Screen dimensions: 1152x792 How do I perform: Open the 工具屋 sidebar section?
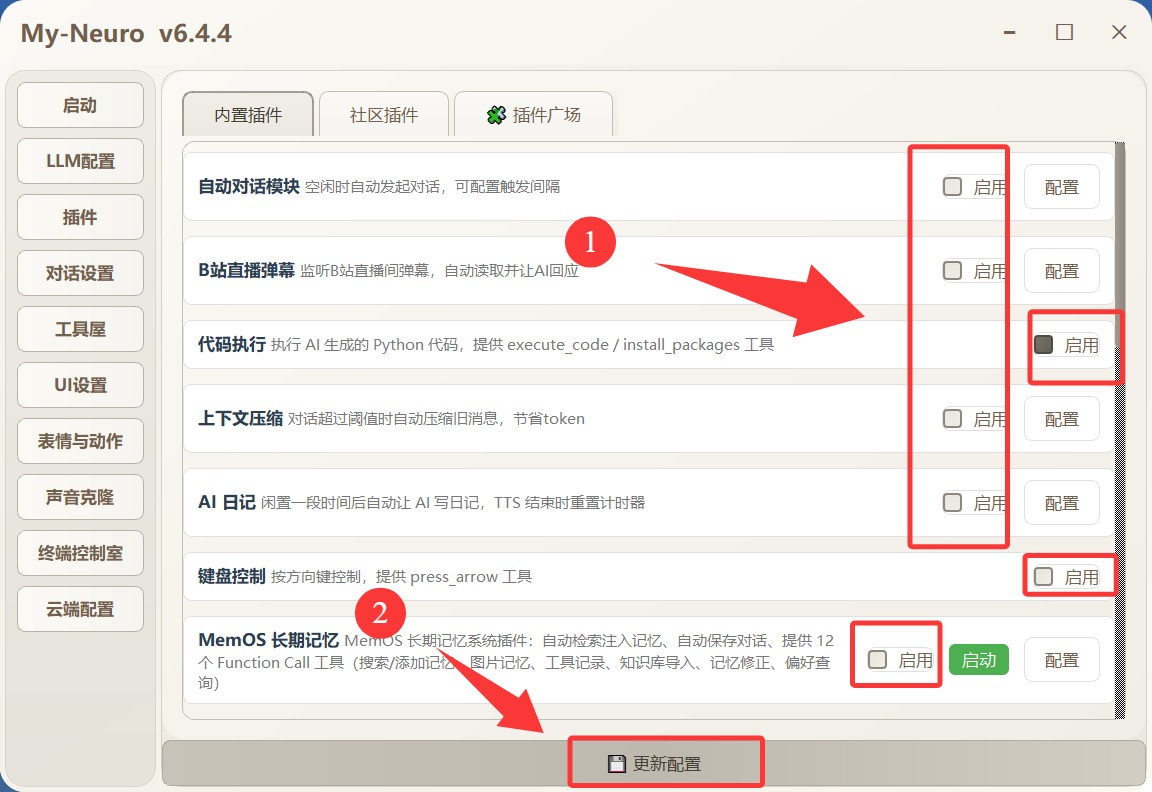tap(80, 329)
